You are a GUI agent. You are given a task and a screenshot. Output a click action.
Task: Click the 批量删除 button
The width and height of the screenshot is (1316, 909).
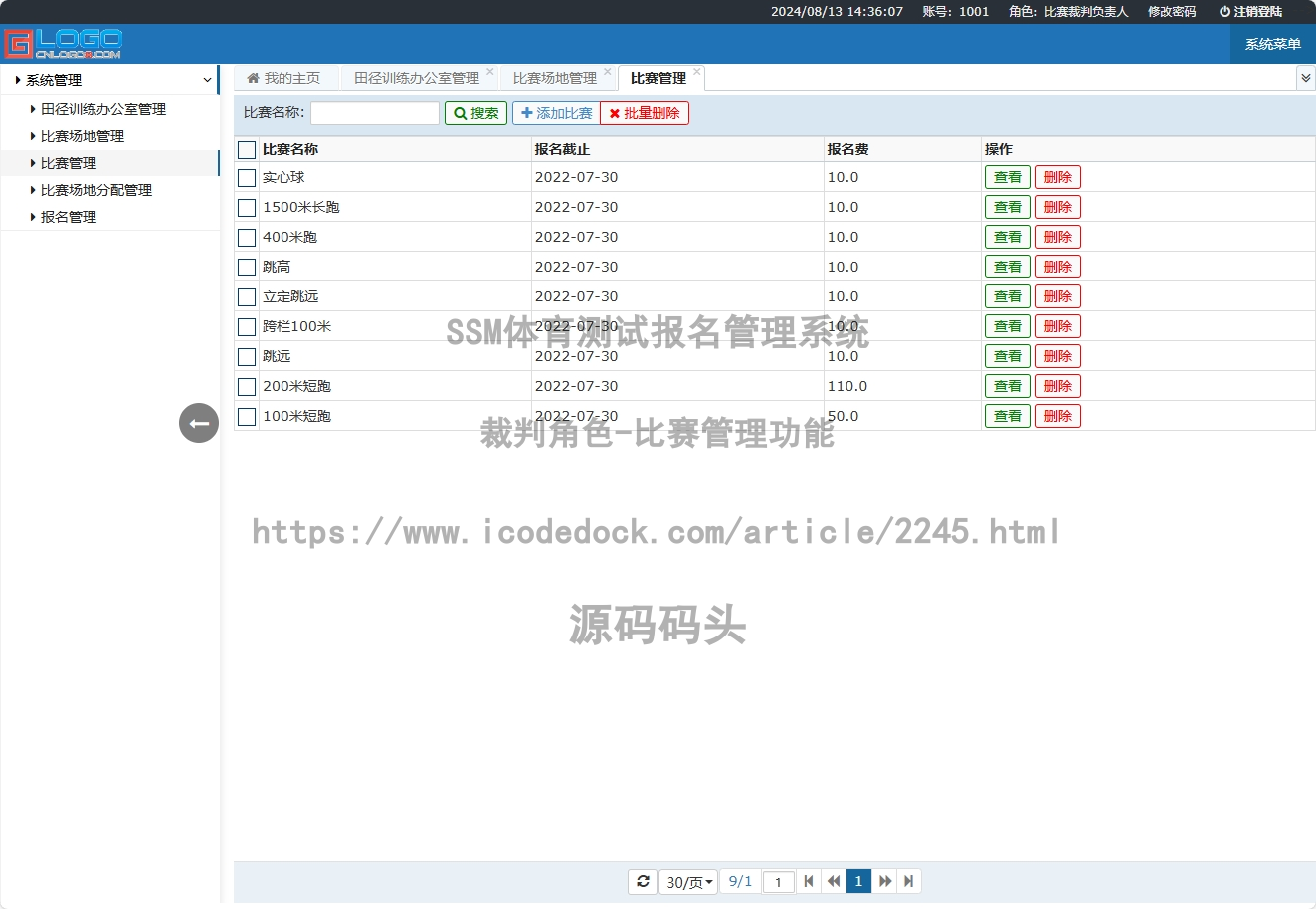pyautogui.click(x=645, y=113)
